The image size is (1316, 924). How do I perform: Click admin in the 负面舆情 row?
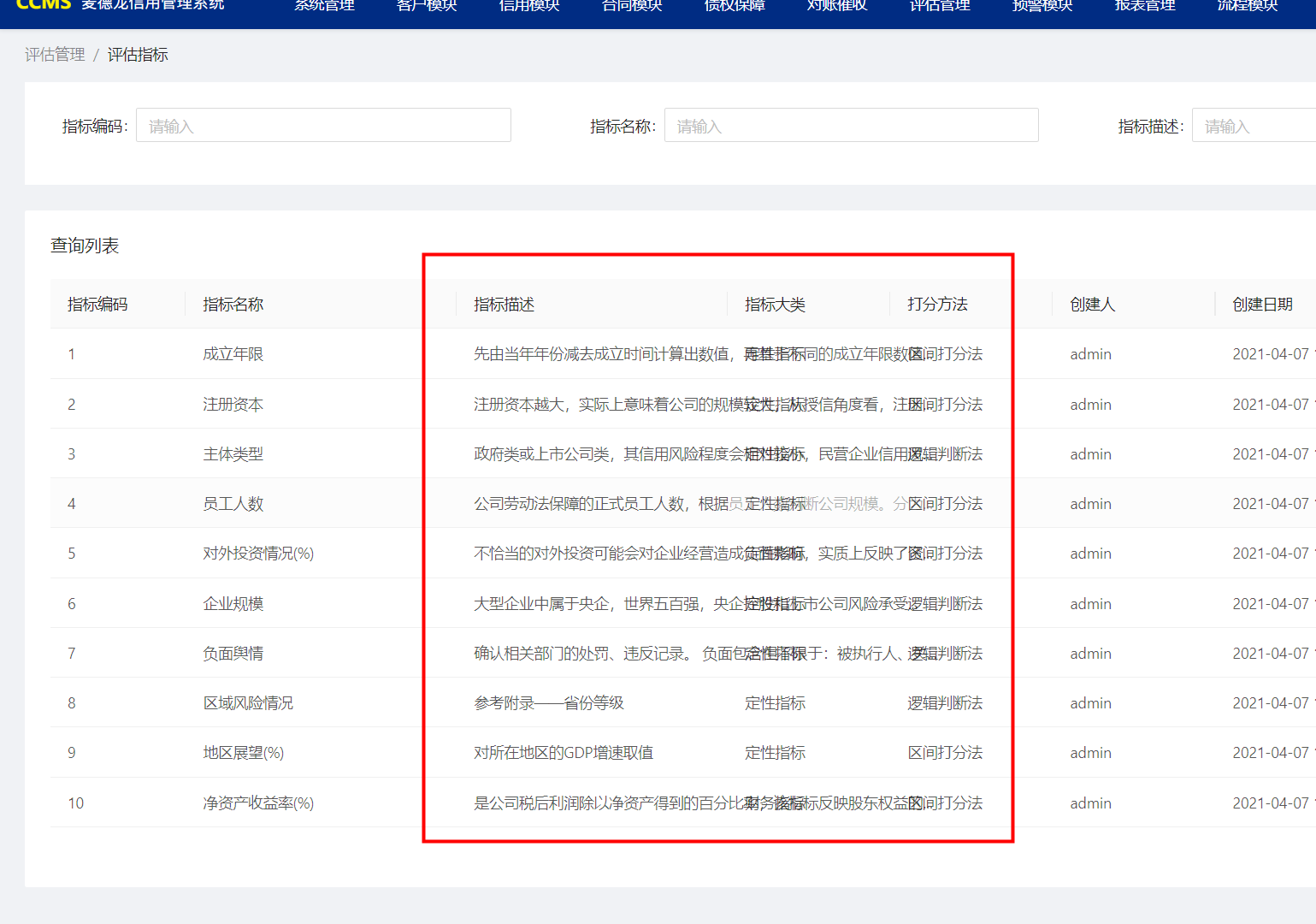pyautogui.click(x=1090, y=653)
